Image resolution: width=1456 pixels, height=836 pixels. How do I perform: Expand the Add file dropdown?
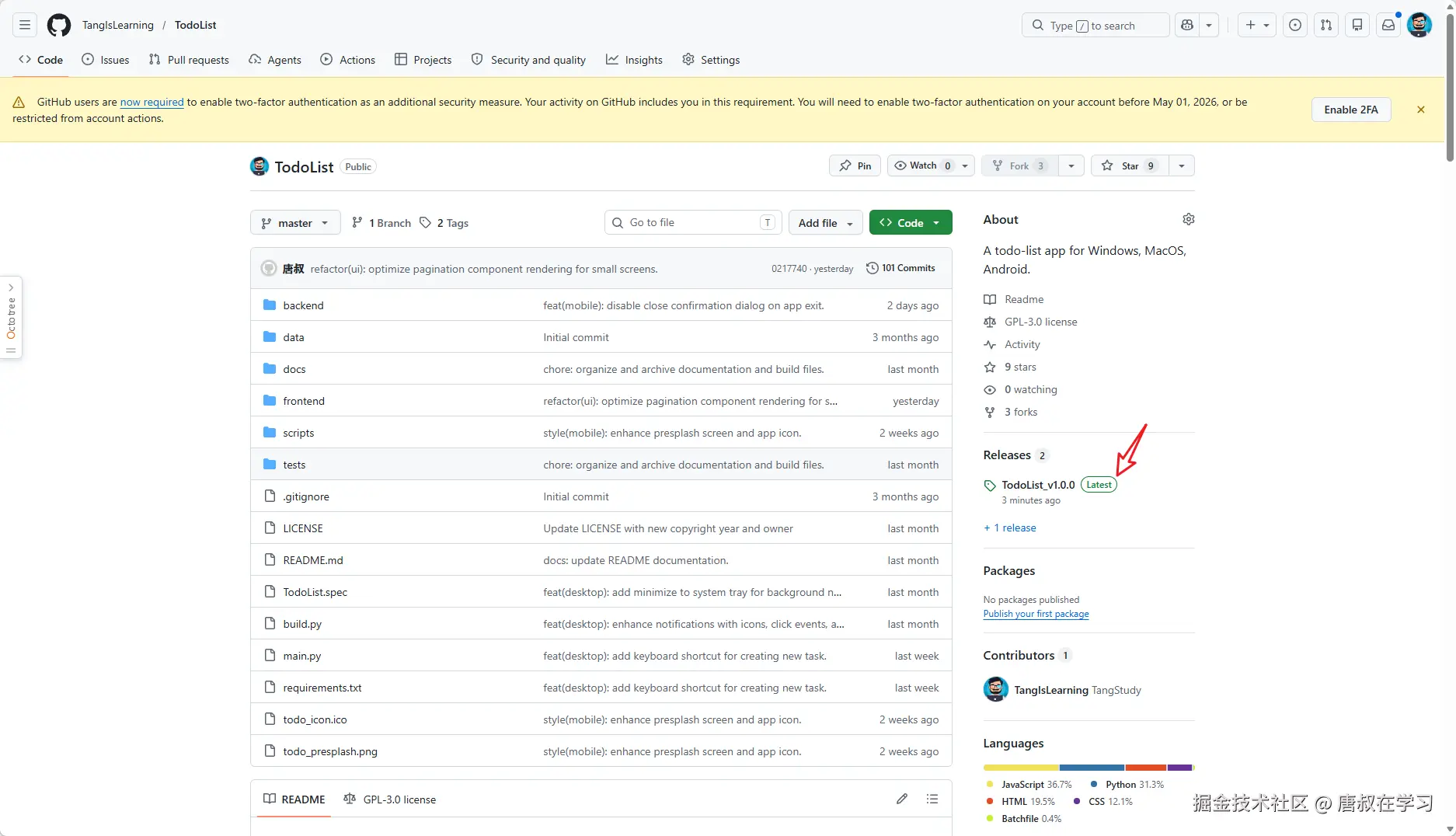point(826,223)
